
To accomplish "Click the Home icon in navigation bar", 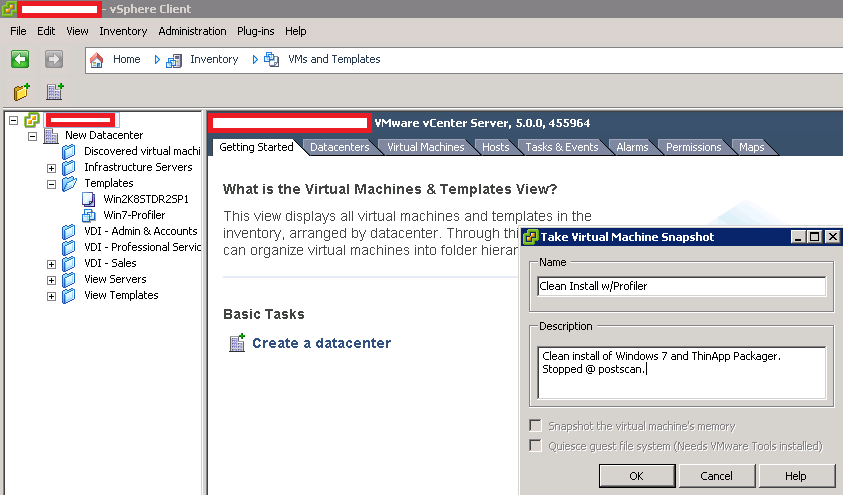I will [97, 59].
